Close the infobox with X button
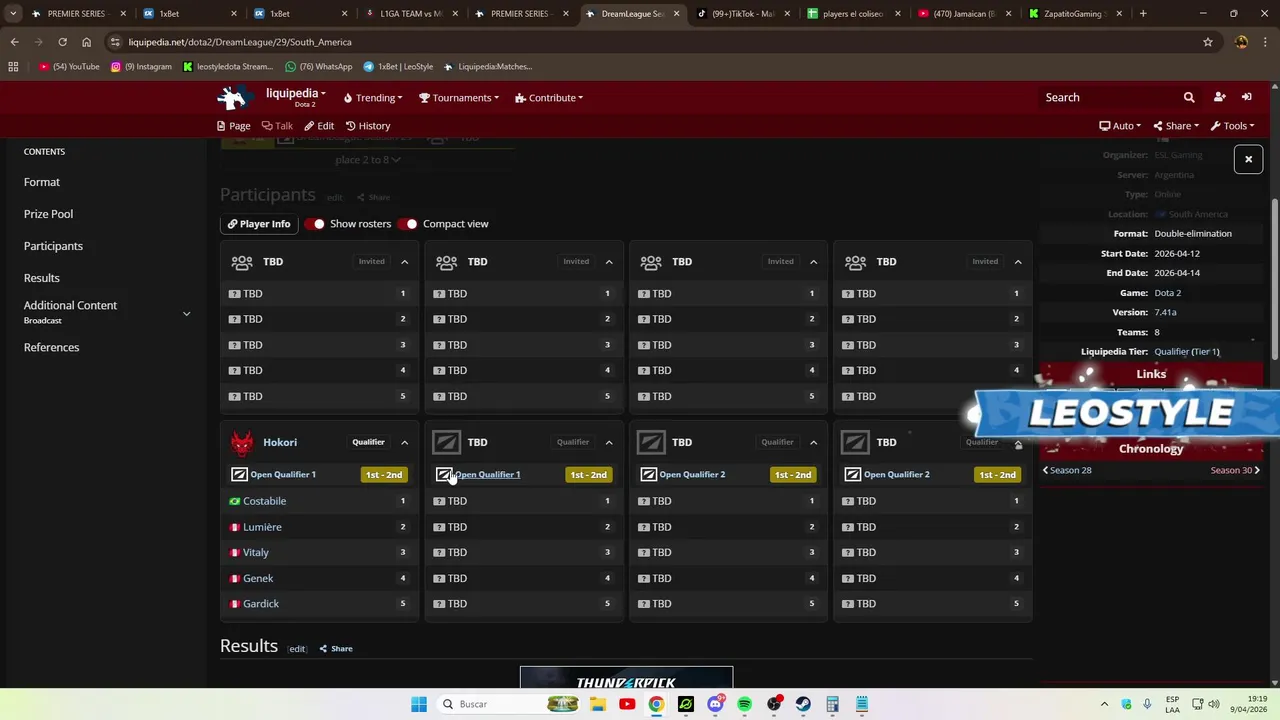1280x720 pixels. [1248, 159]
